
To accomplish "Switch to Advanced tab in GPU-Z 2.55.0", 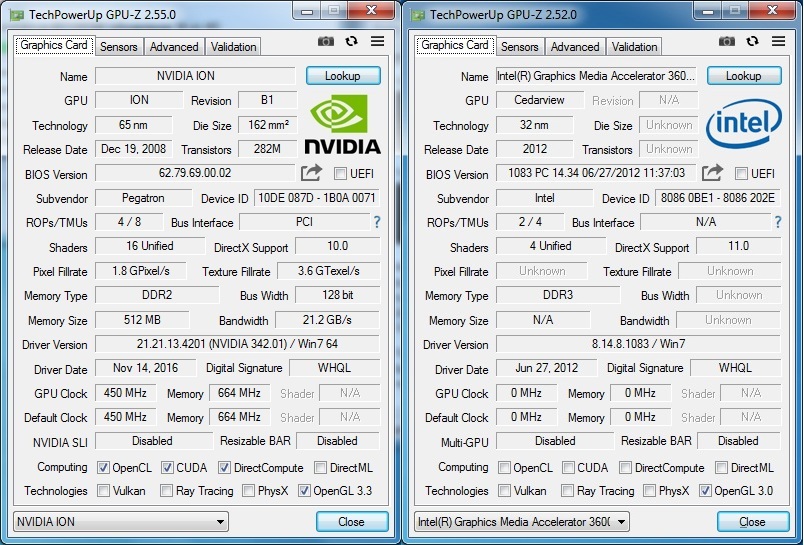I will [x=174, y=47].
